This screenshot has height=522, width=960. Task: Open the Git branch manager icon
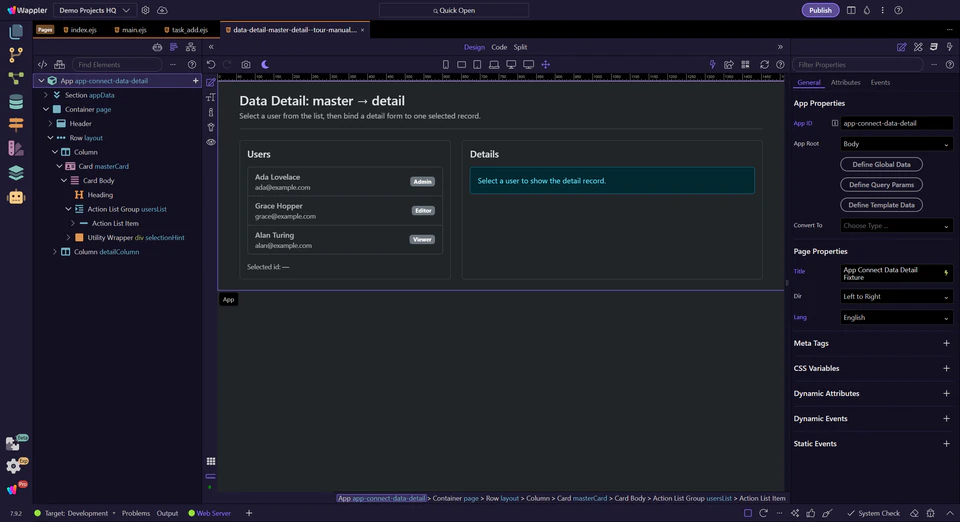click(16, 54)
